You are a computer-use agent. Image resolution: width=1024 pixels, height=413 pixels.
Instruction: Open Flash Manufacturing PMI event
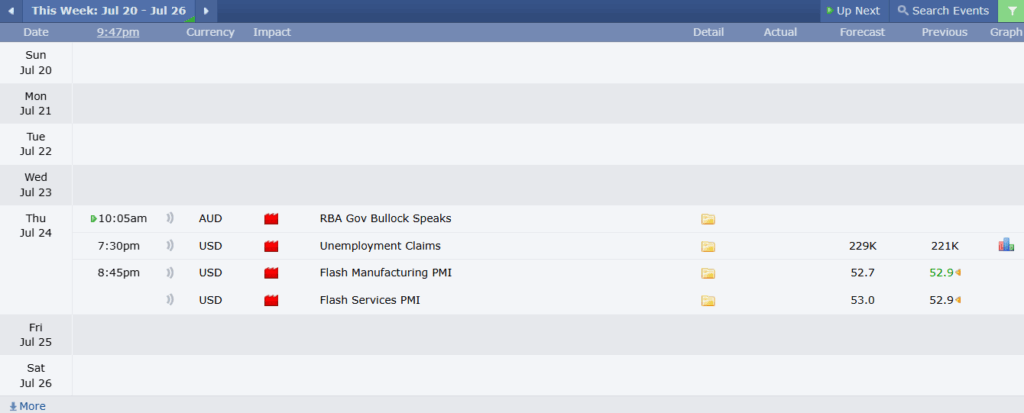click(x=385, y=273)
